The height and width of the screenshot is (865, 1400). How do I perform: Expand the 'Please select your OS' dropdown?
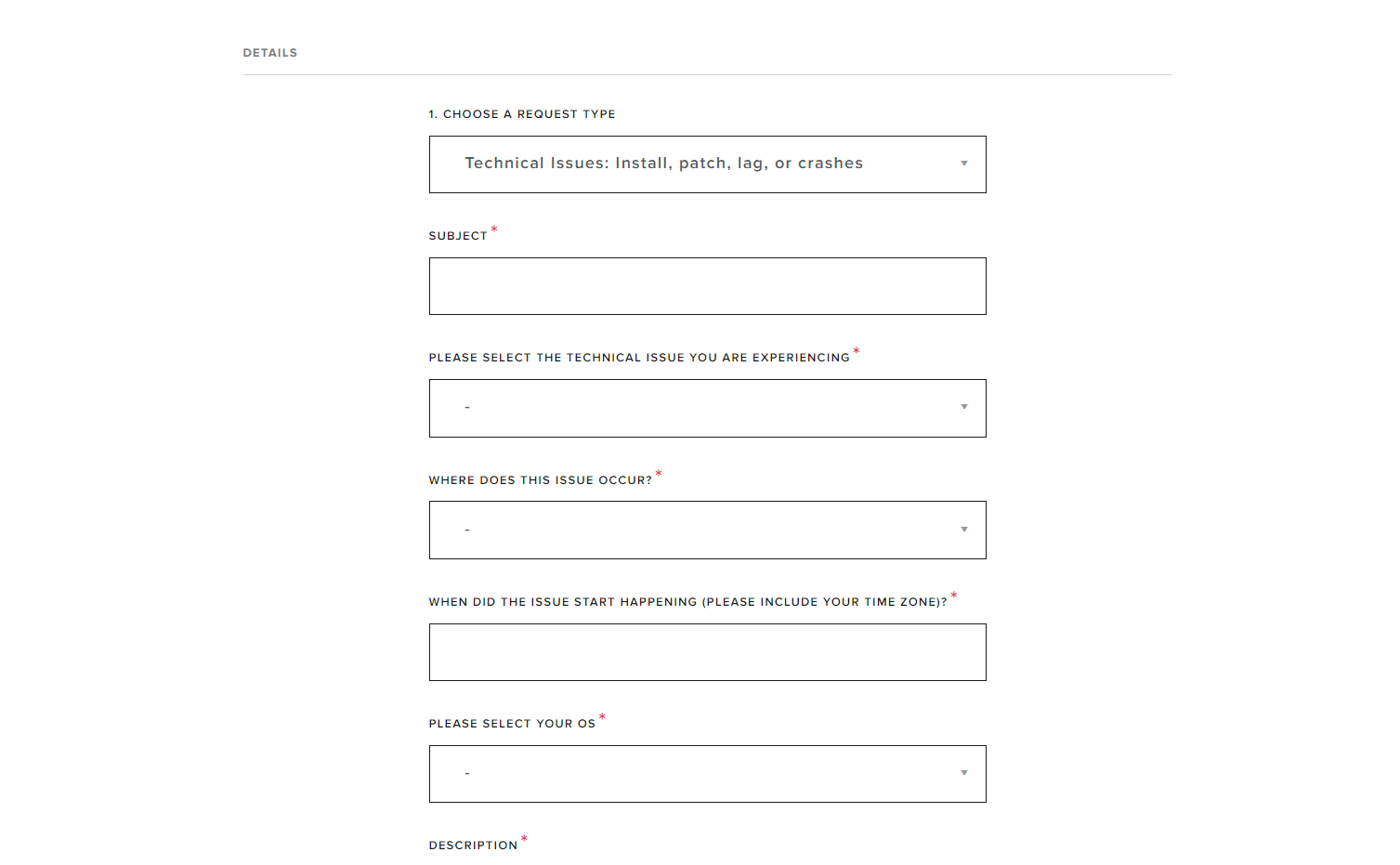707,774
